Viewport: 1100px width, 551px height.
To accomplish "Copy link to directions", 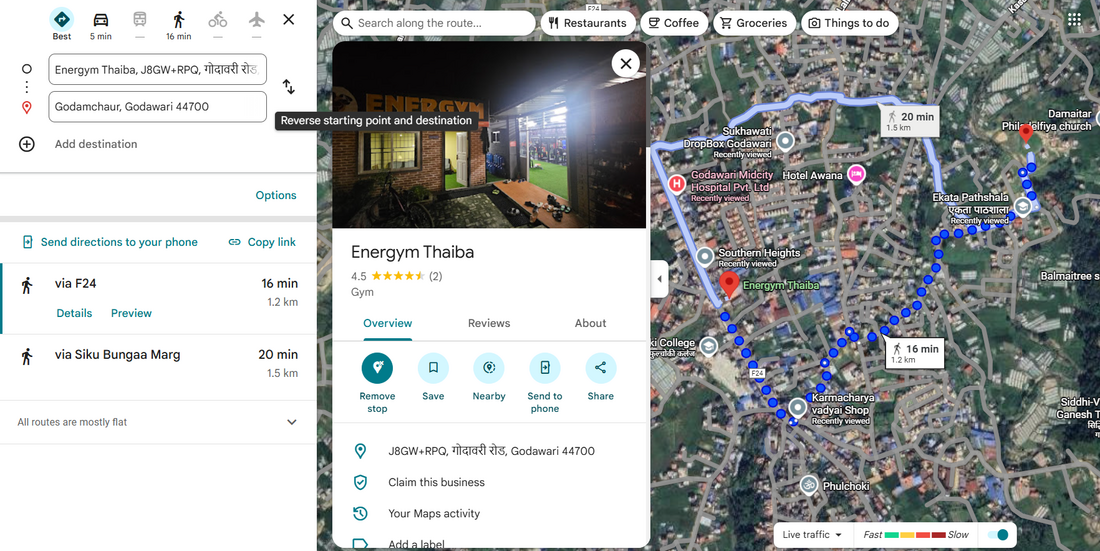I will pyautogui.click(x=262, y=242).
